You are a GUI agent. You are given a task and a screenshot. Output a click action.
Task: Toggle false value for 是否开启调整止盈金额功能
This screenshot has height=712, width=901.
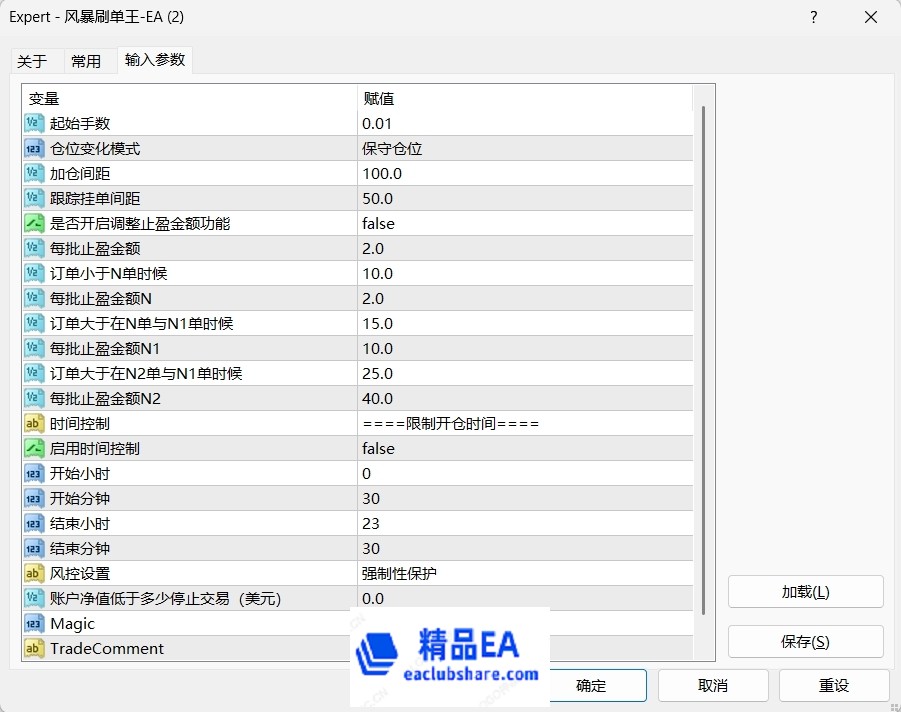coord(379,224)
